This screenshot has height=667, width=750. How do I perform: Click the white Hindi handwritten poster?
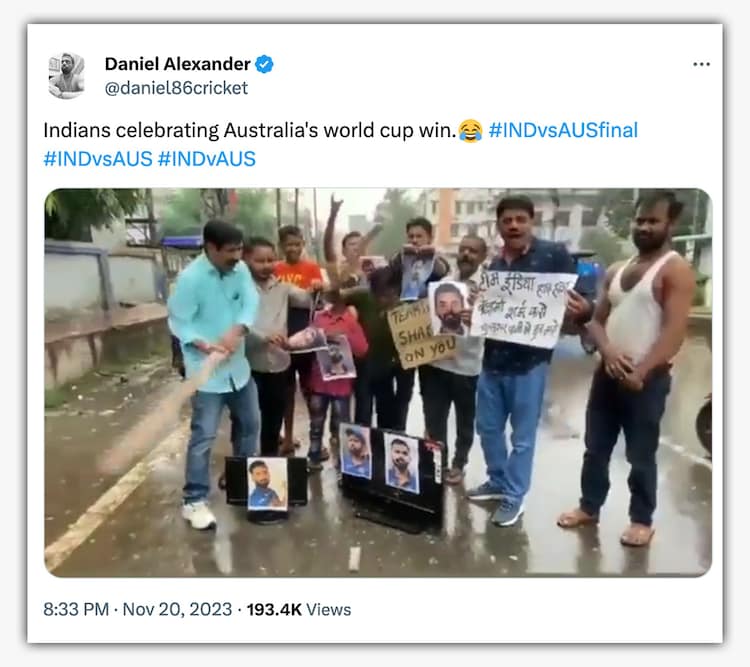522,309
